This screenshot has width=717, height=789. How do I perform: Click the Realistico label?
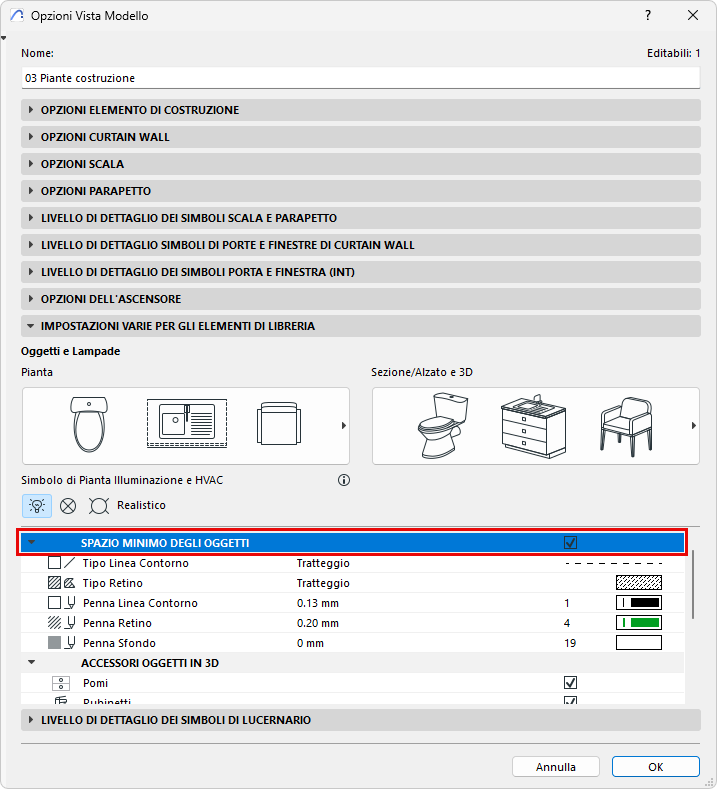point(141,505)
